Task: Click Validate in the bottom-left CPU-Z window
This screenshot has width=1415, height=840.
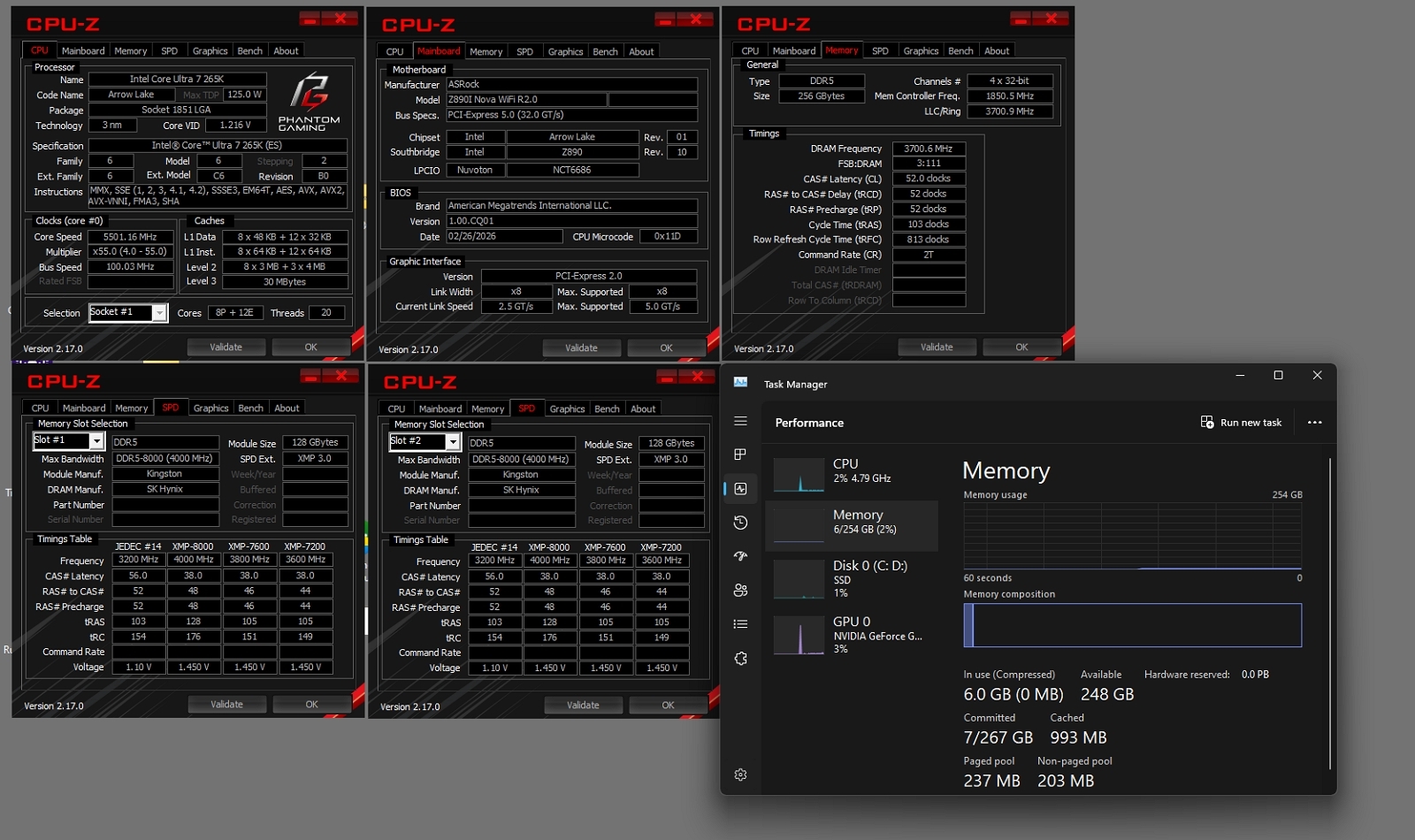Action: point(227,704)
